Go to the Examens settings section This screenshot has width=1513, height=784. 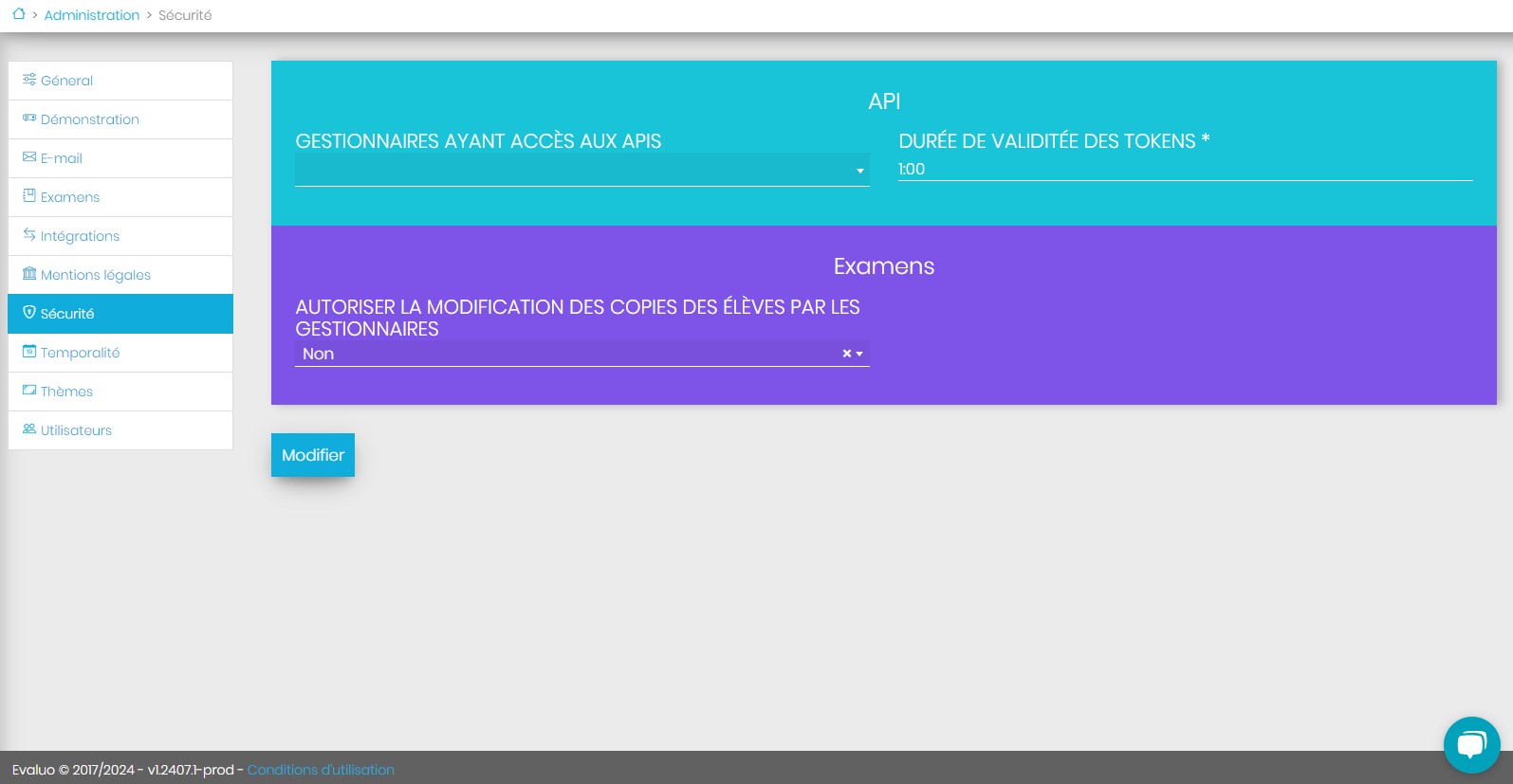[x=70, y=197]
